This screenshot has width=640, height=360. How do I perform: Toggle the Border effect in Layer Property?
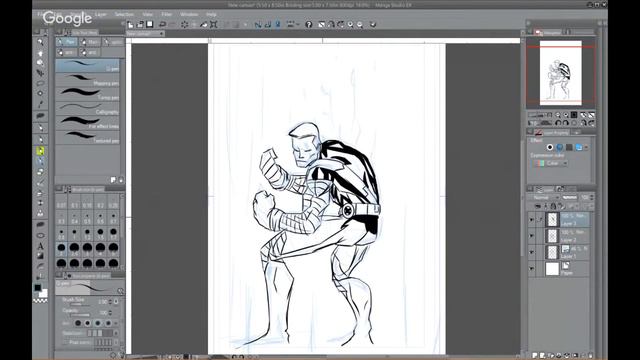pyautogui.click(x=550, y=147)
